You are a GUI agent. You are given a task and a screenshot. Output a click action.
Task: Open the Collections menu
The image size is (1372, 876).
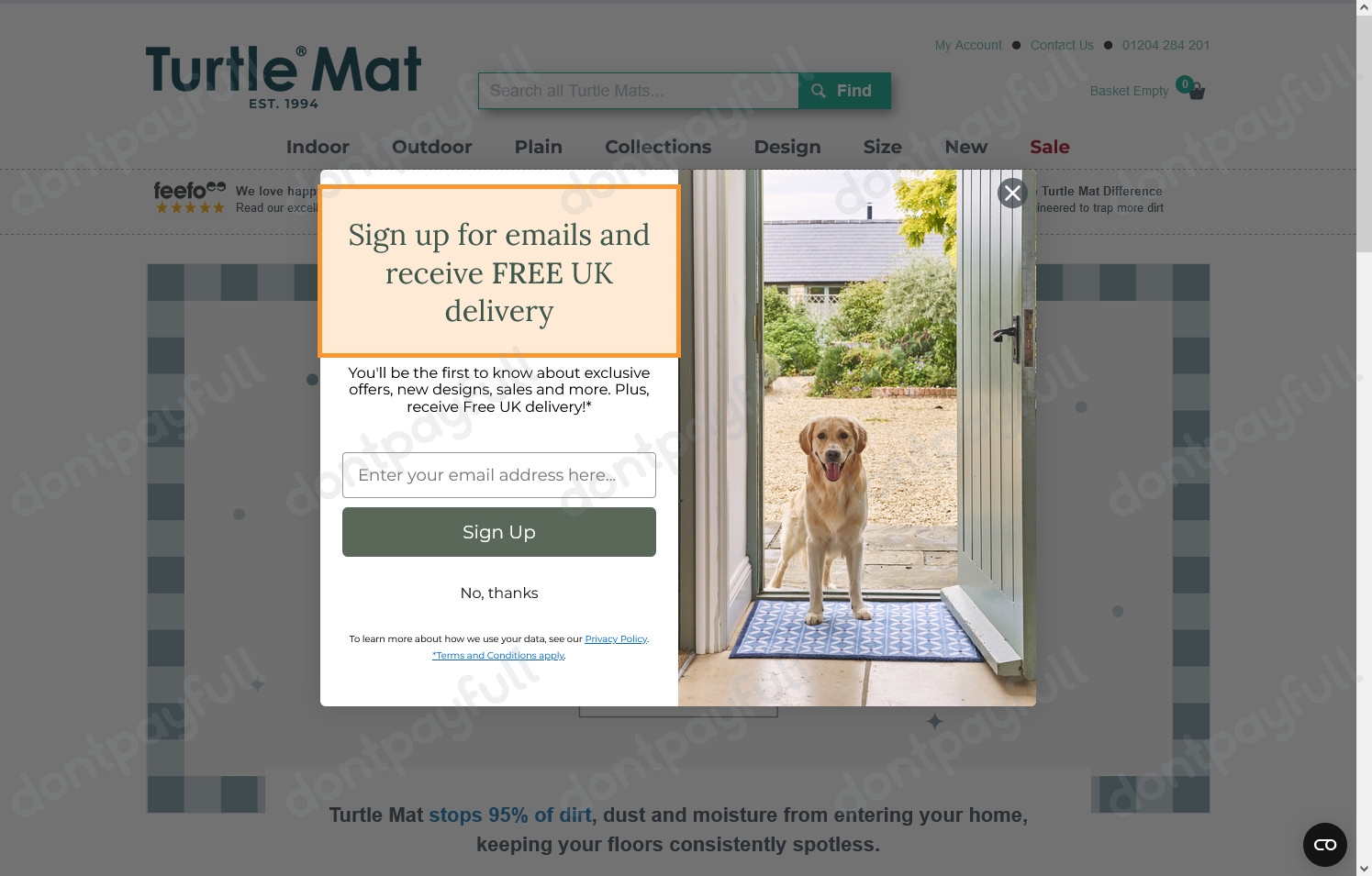(x=658, y=147)
